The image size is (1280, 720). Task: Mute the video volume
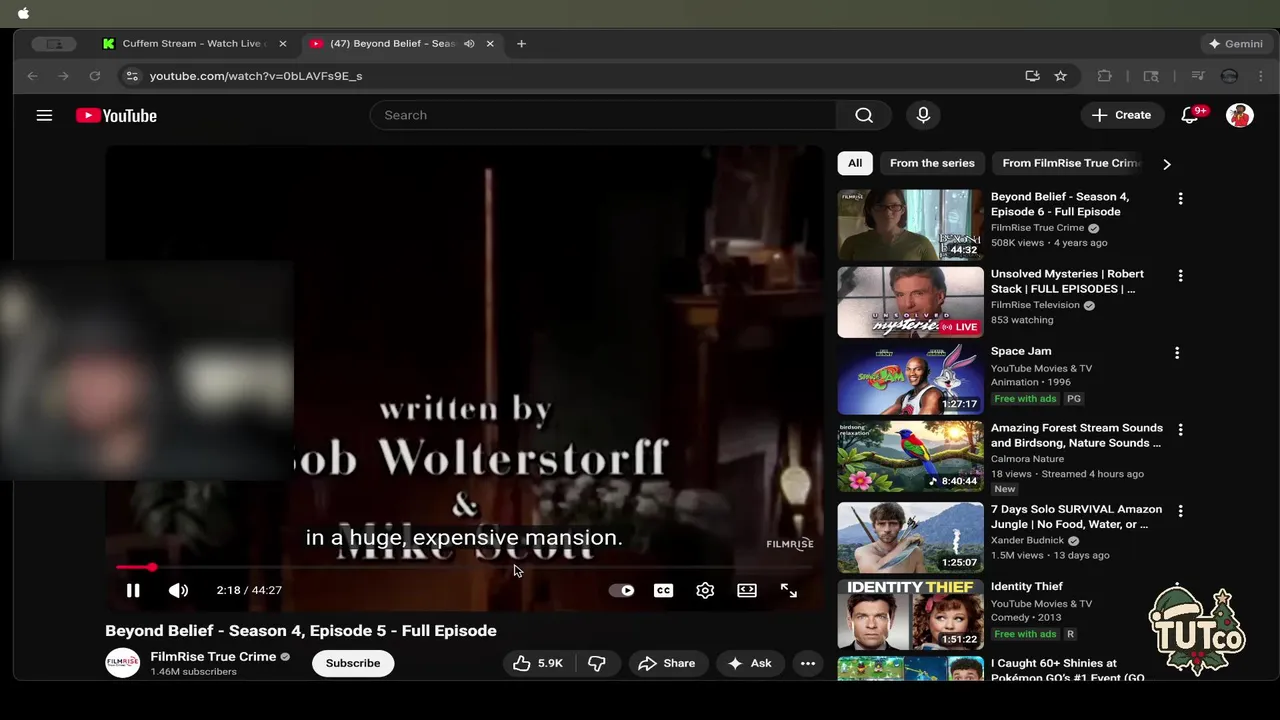coord(179,590)
